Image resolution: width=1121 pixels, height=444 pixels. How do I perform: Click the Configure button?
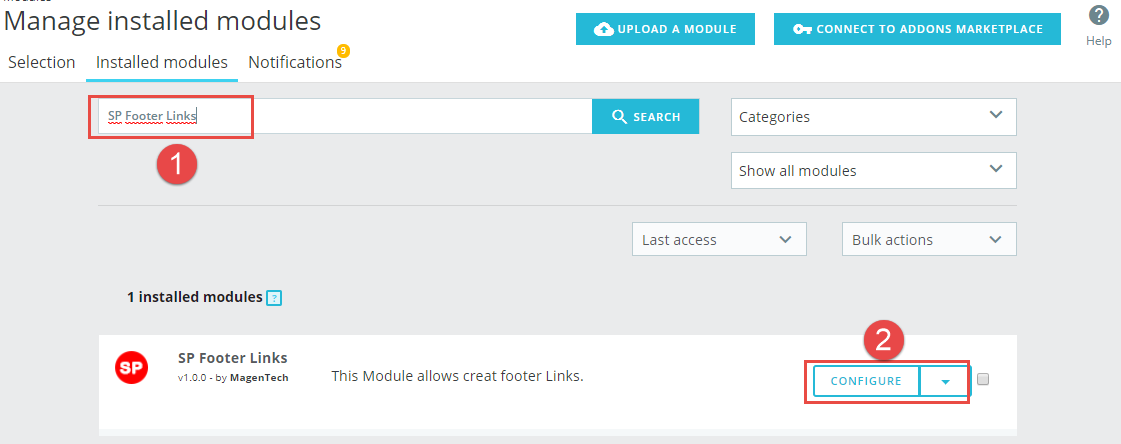tap(866, 382)
